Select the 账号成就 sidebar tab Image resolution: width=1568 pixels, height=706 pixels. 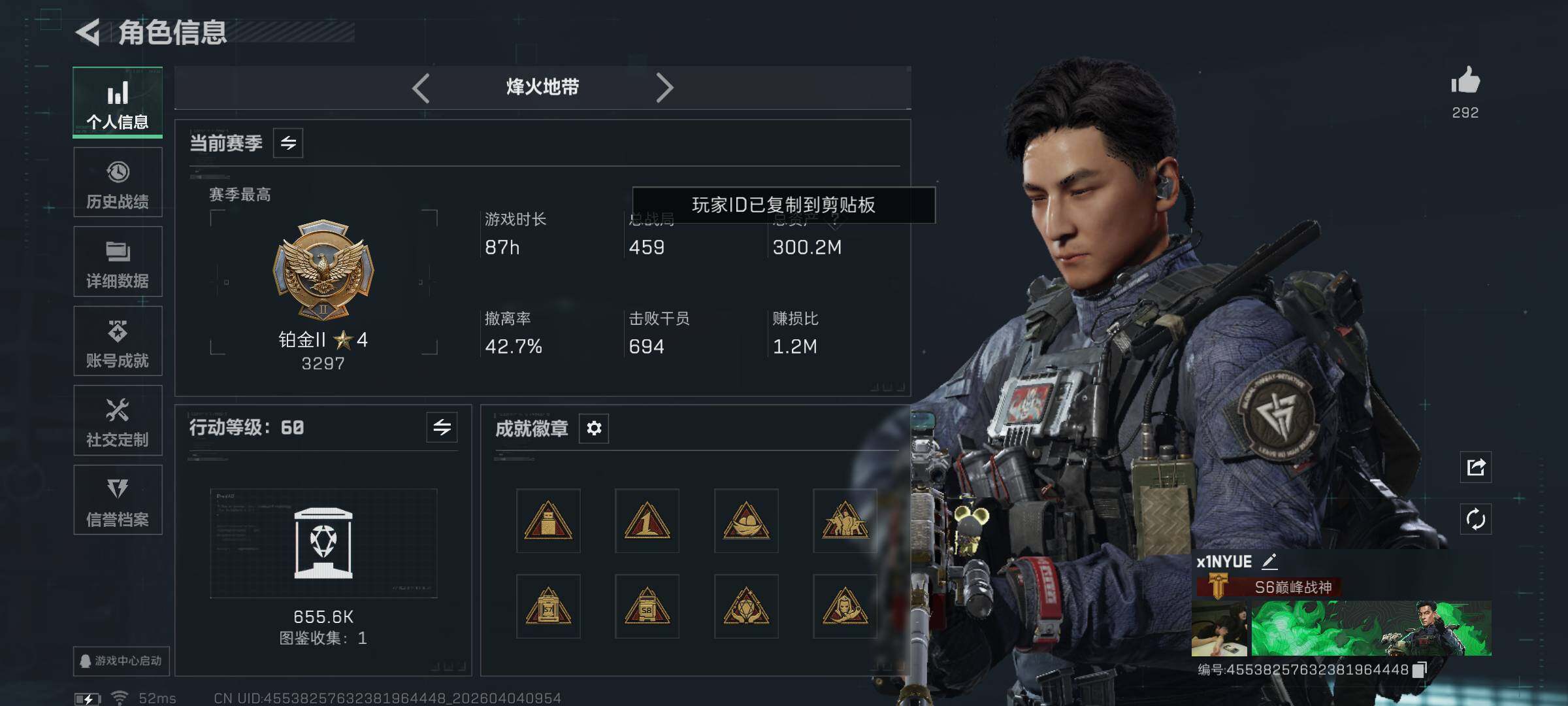pyautogui.click(x=118, y=341)
